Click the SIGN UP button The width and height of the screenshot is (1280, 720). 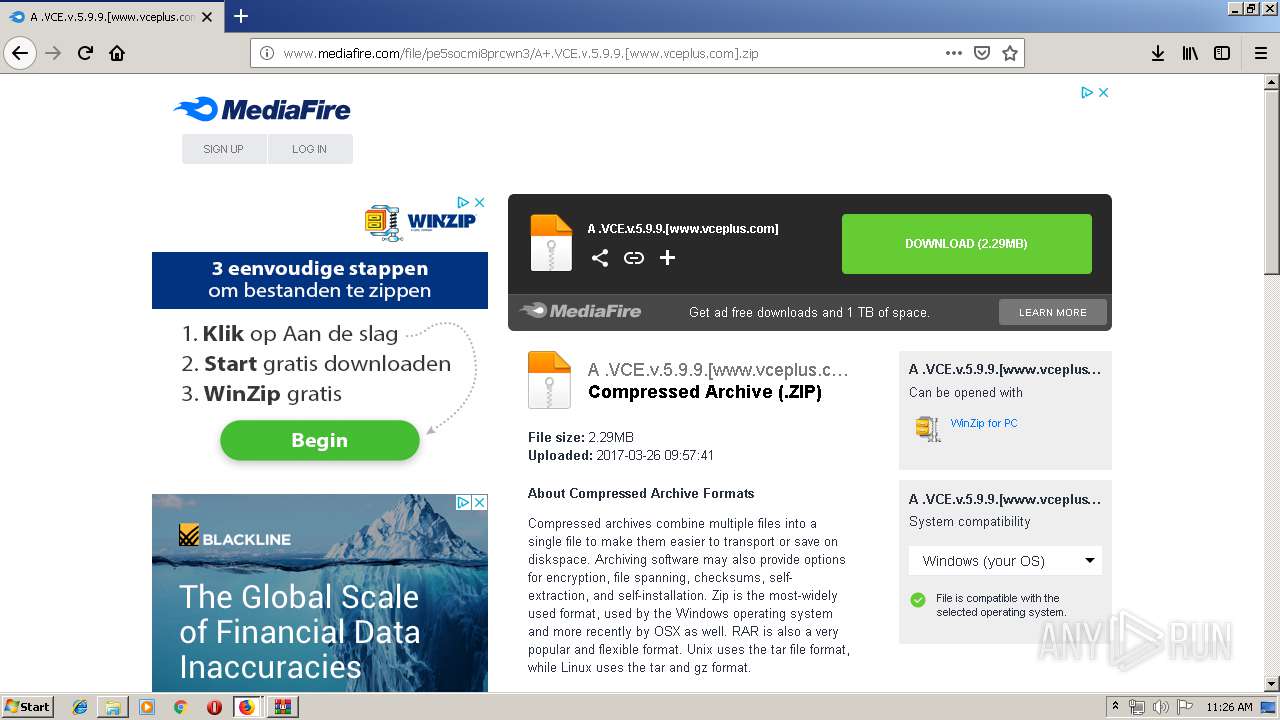[x=223, y=149]
